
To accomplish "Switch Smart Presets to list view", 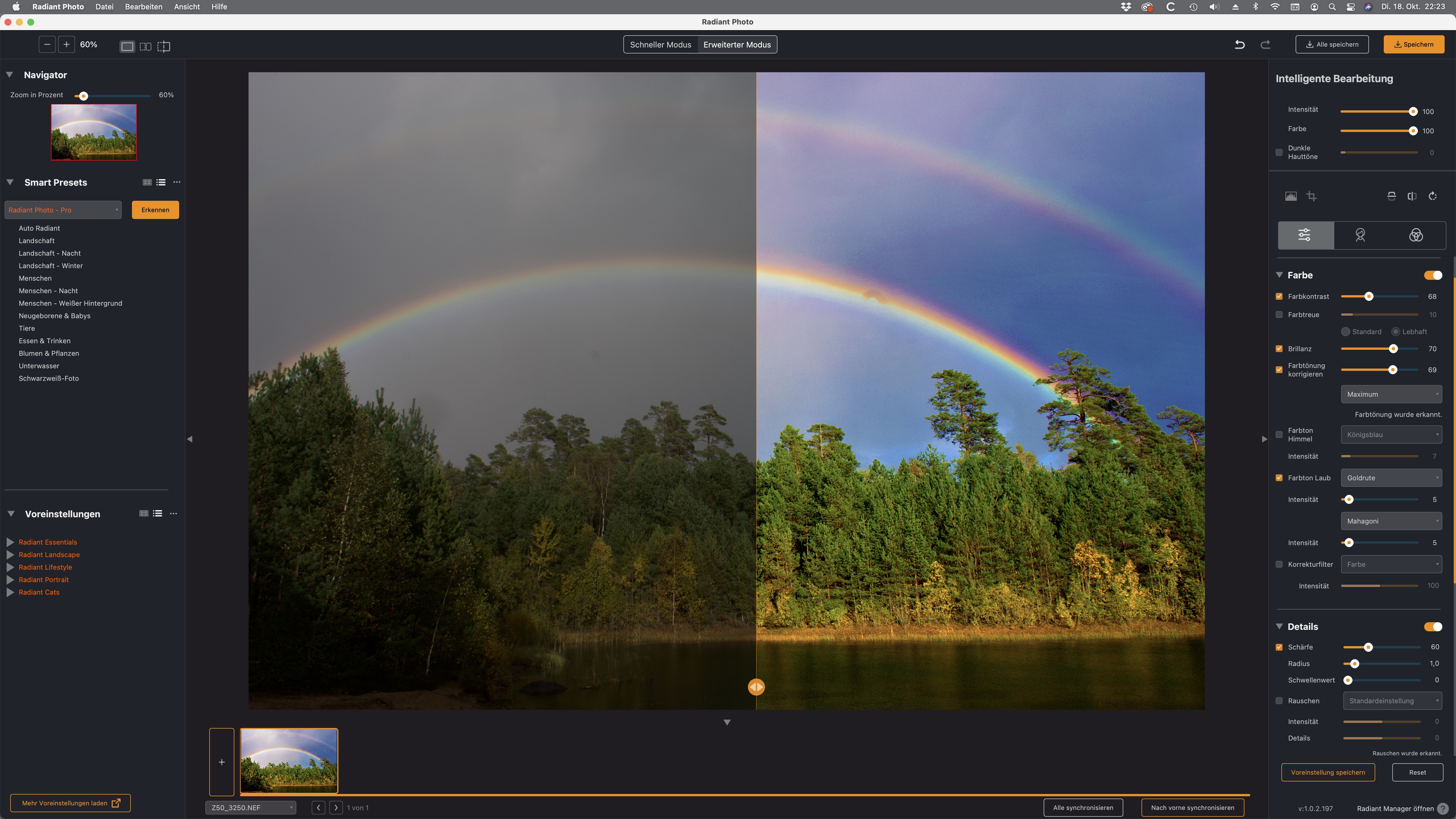I will click(x=161, y=182).
